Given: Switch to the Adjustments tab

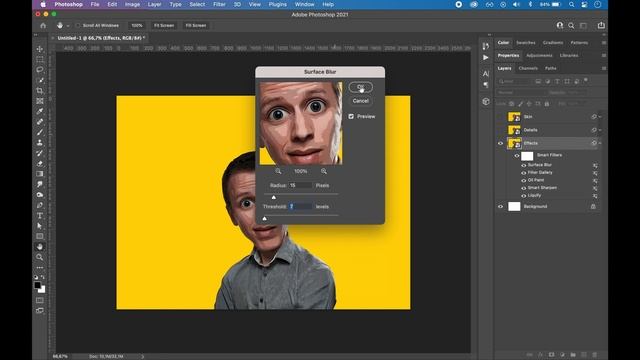Looking at the screenshot, I should point(539,56).
